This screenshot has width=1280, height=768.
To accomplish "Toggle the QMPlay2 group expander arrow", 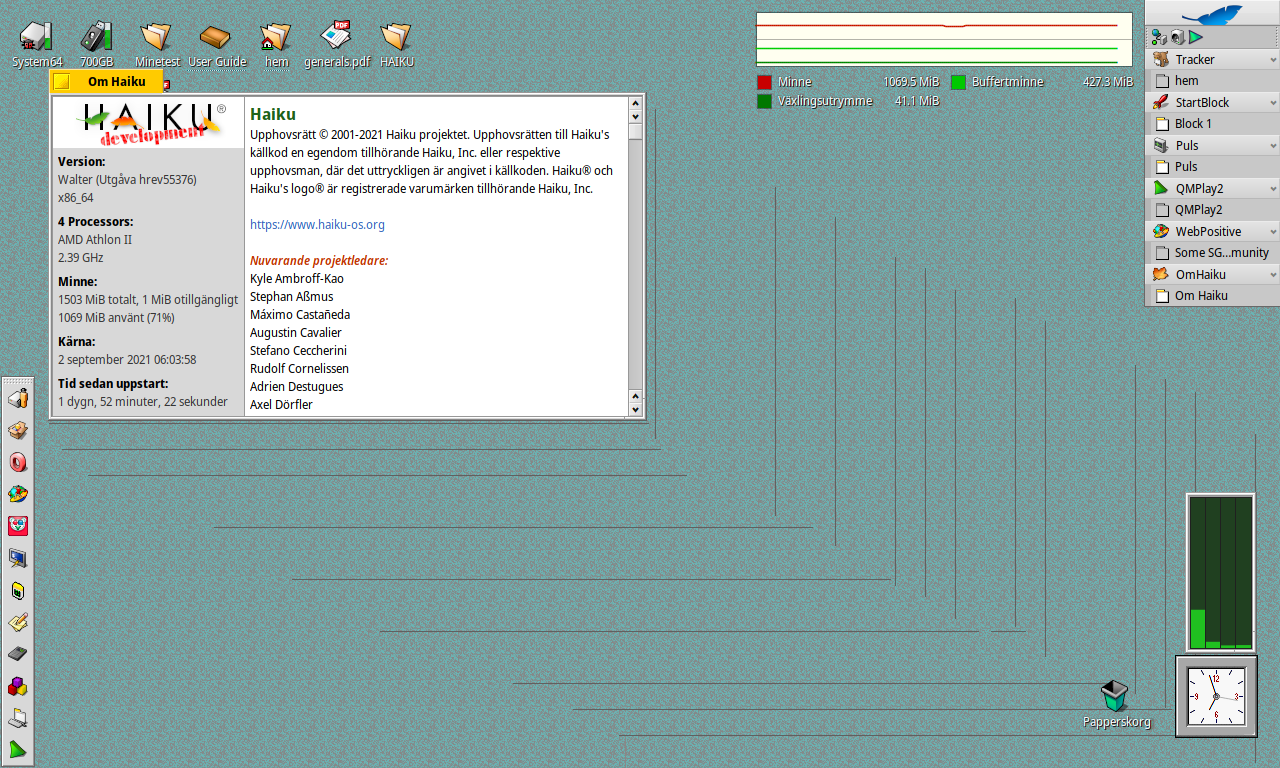I will click(x=1273, y=189).
